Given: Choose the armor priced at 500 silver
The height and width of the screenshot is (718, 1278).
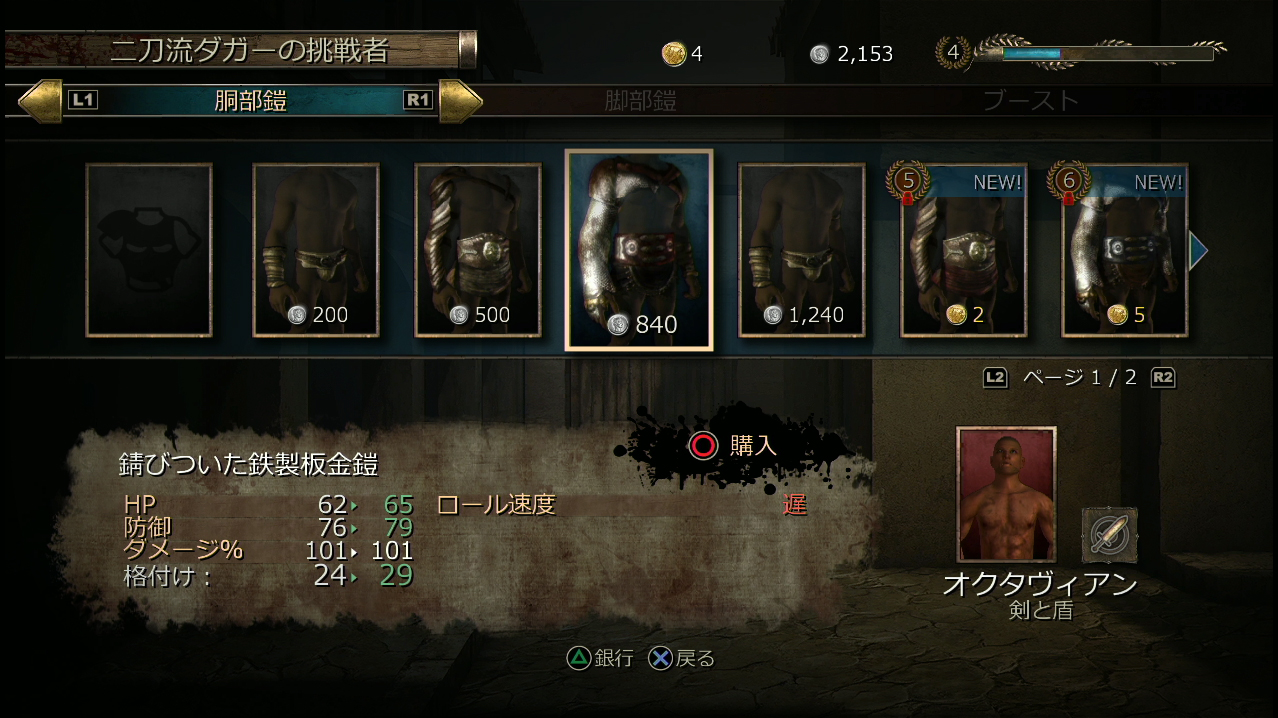Looking at the screenshot, I should (478, 250).
